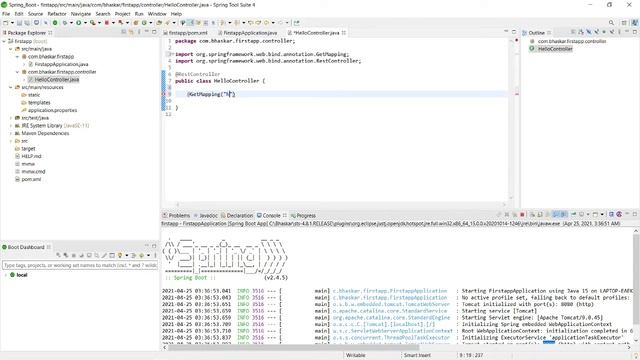Toggle Sort in the Outline toolbar
640x360 pixels.
(581, 32)
